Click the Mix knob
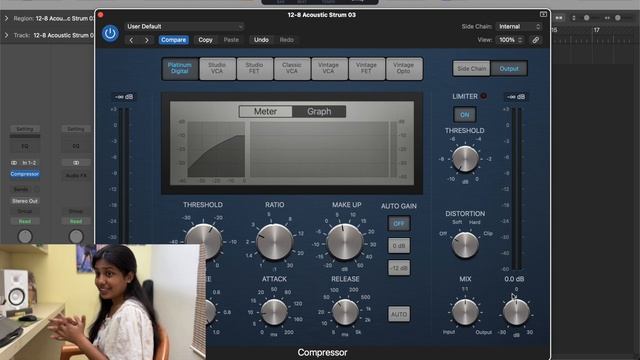640x360 pixels. 465,312
